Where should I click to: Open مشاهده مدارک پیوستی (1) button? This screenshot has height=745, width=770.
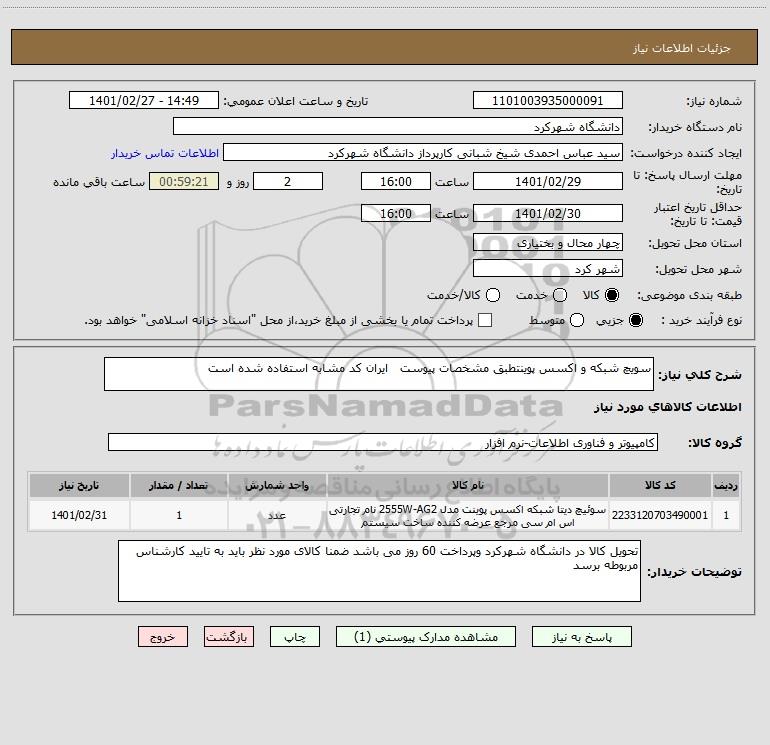(x=426, y=637)
